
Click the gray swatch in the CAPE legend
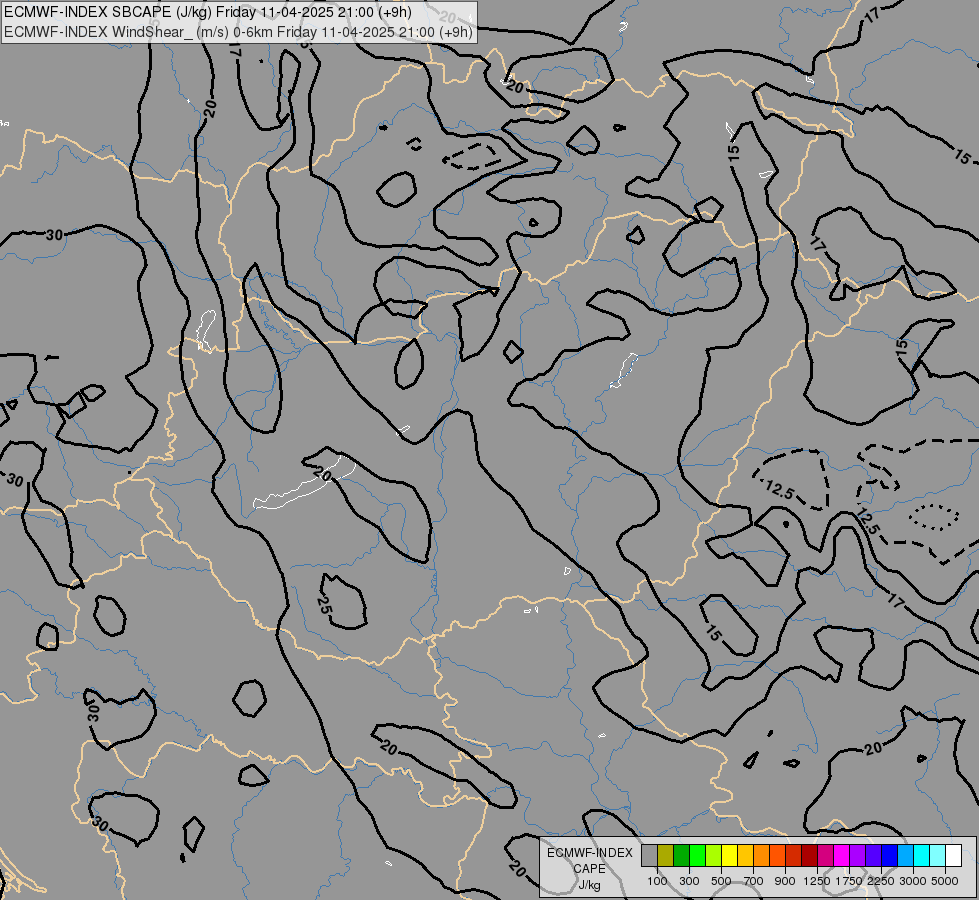point(649,856)
